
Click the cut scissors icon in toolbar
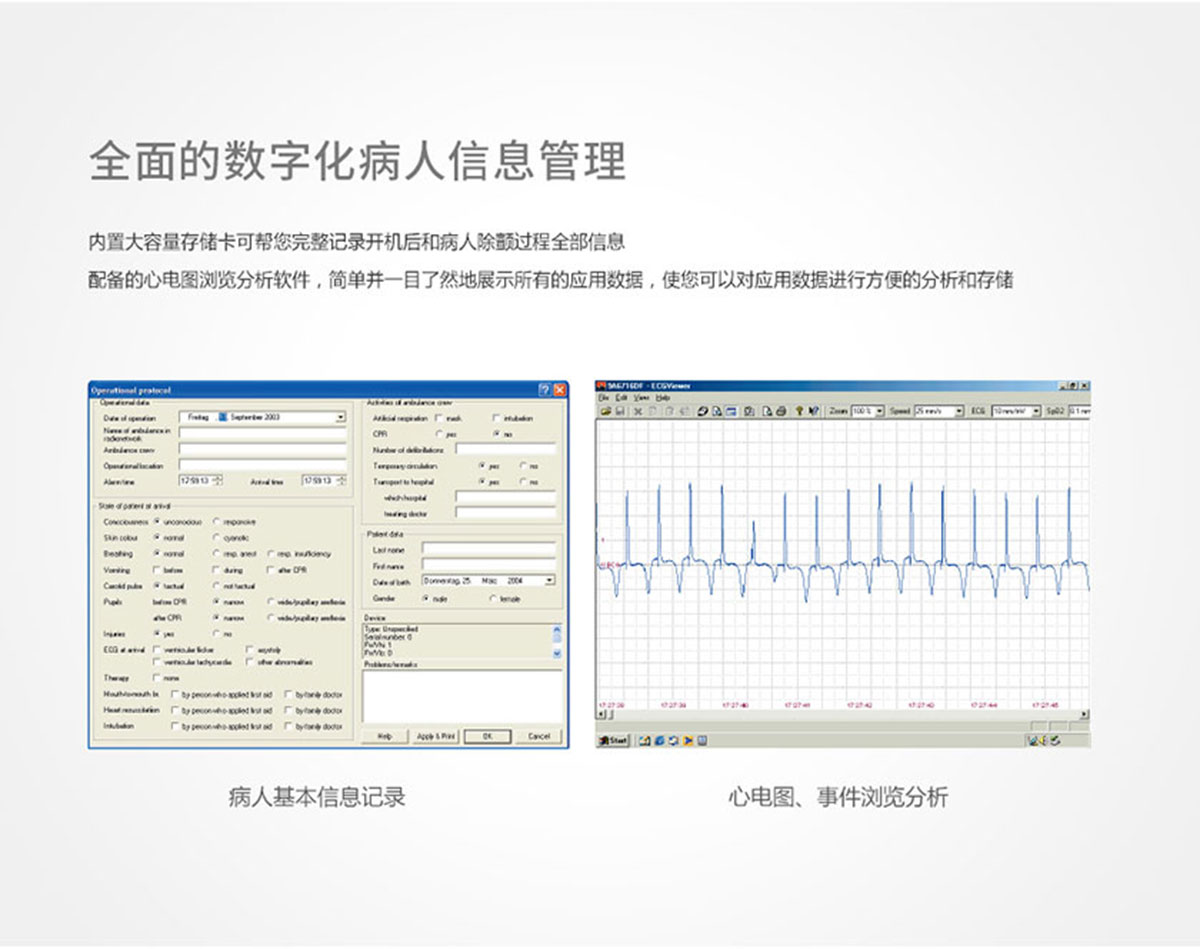[x=638, y=411]
